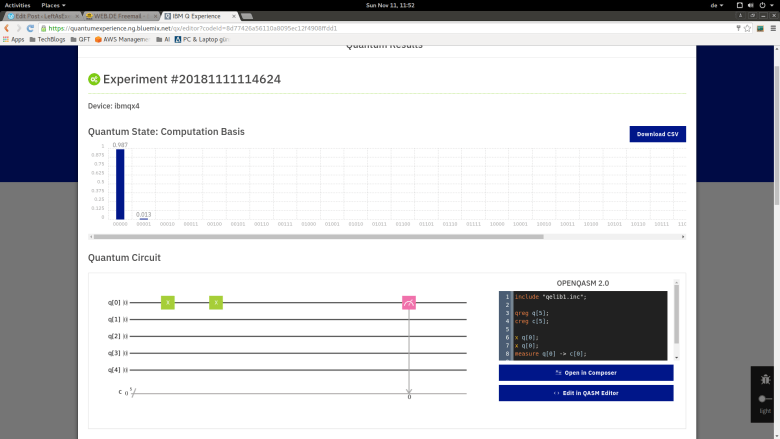Click the 0.987 value label
This screenshot has width=780, height=439.
coord(120,145)
